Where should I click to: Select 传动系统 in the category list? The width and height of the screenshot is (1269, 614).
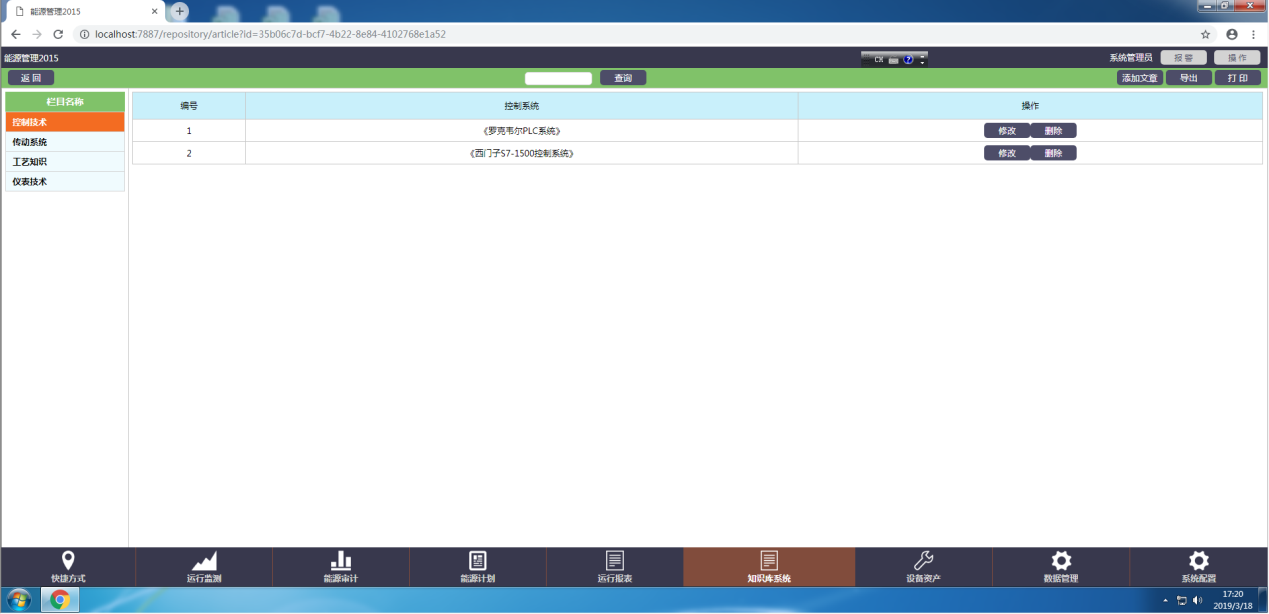[x=65, y=142]
